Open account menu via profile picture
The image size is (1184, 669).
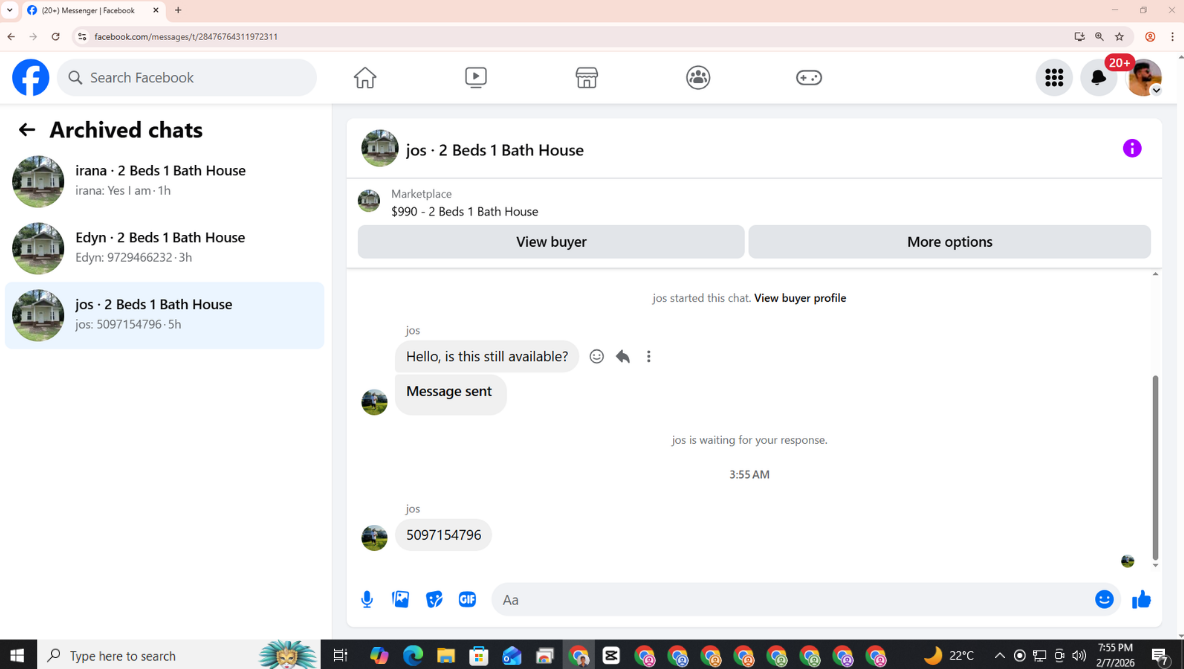point(1144,78)
